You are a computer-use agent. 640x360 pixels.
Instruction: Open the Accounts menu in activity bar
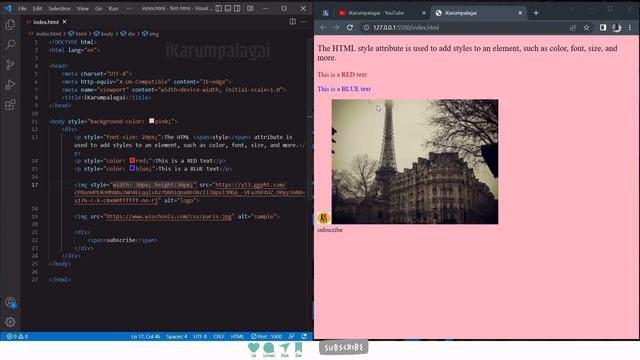[x=10, y=302]
